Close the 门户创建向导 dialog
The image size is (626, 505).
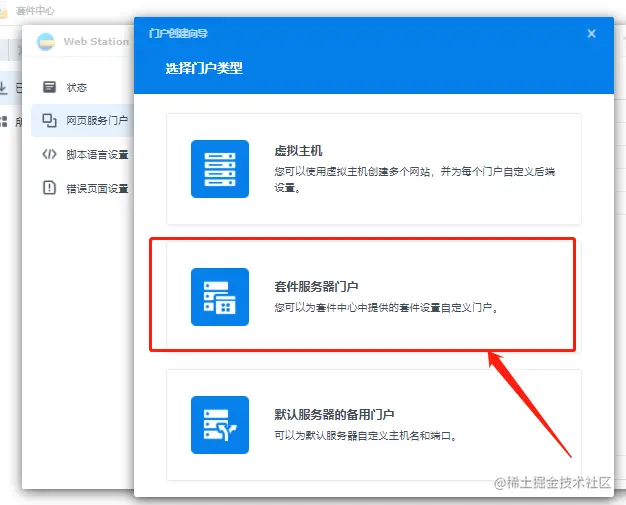tap(591, 34)
